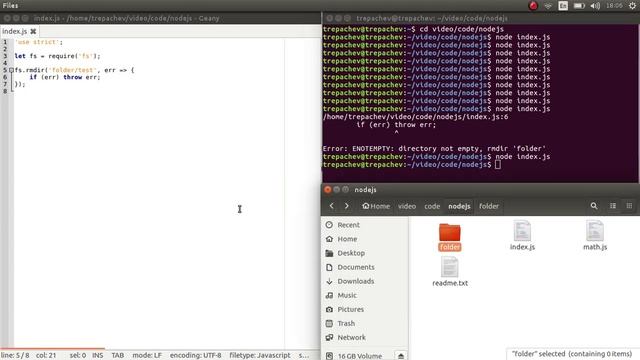Click the INS indicator in status bar
The width and height of the screenshot is (640, 360).
pyautogui.click(x=98, y=356)
